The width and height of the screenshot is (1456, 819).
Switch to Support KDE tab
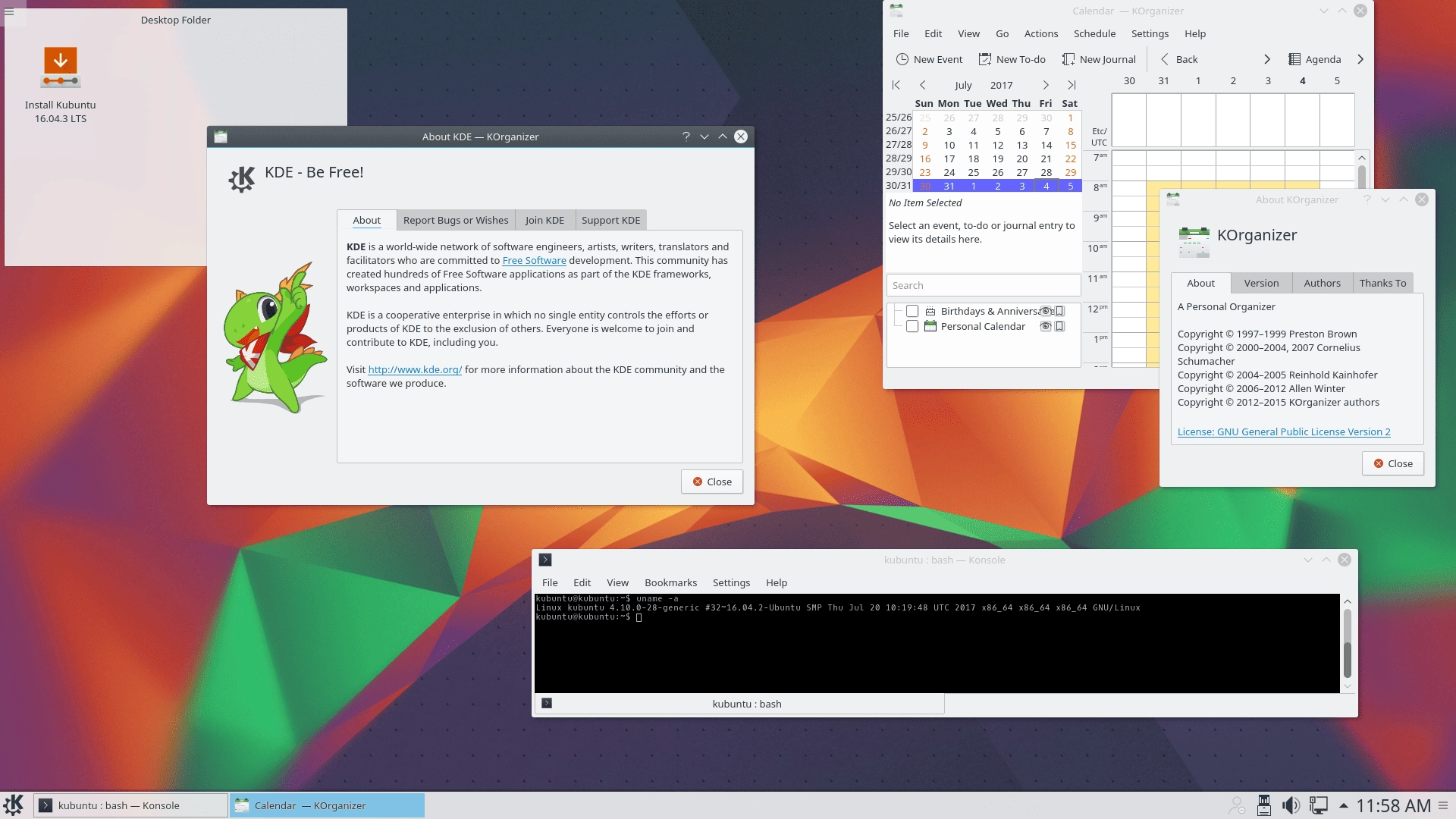point(610,220)
